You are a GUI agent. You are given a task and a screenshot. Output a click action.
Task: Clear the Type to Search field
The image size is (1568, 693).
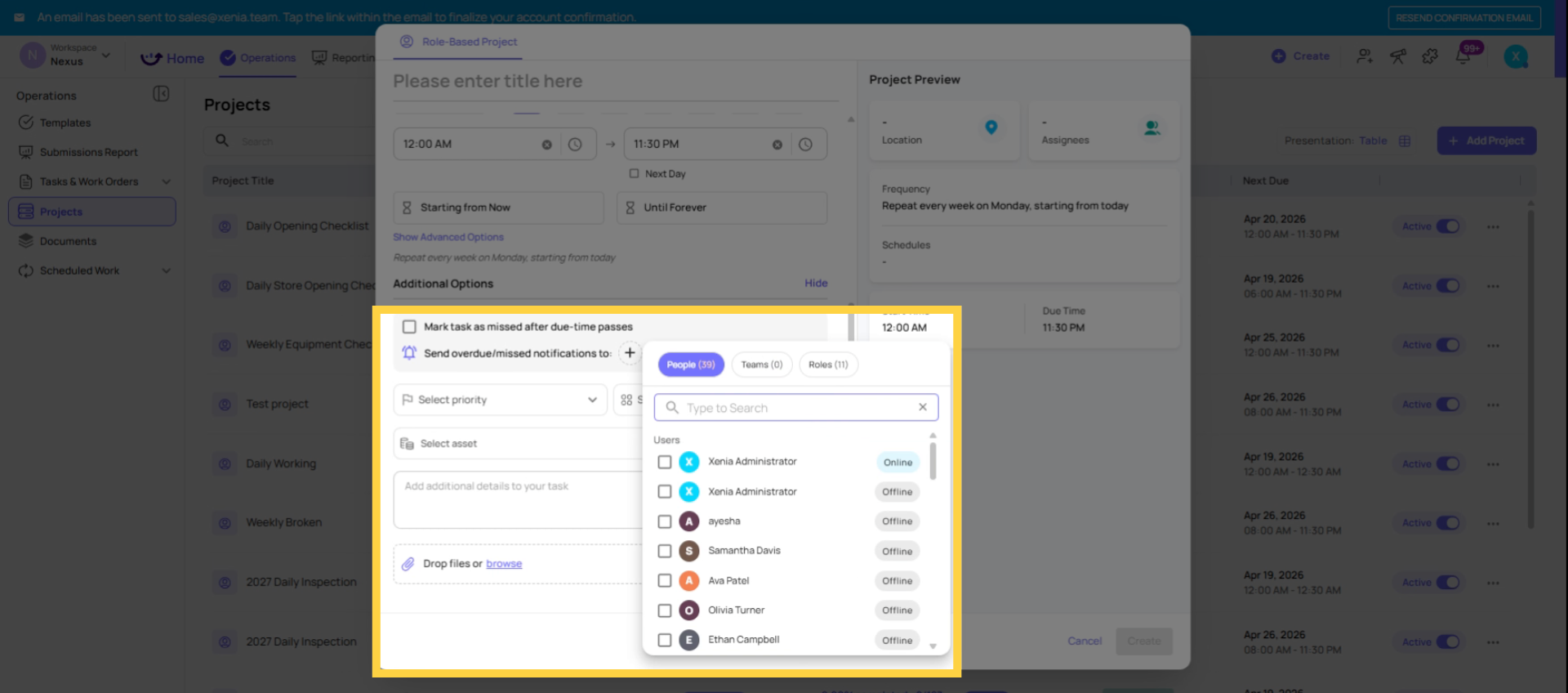point(922,407)
